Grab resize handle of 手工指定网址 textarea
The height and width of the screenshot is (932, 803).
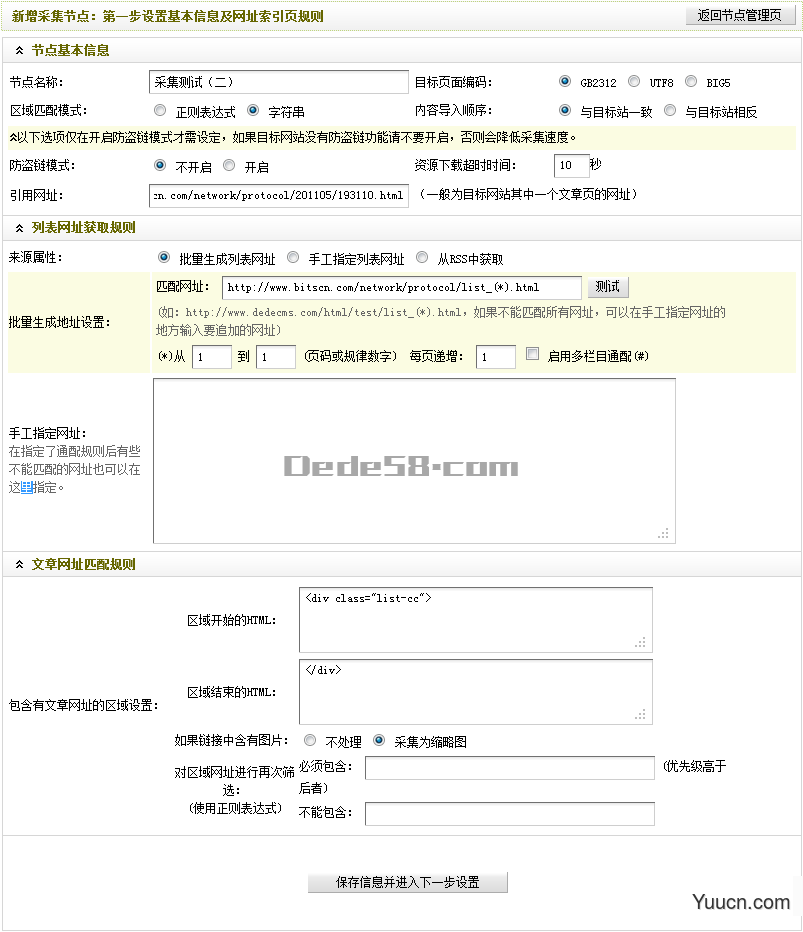point(663,533)
